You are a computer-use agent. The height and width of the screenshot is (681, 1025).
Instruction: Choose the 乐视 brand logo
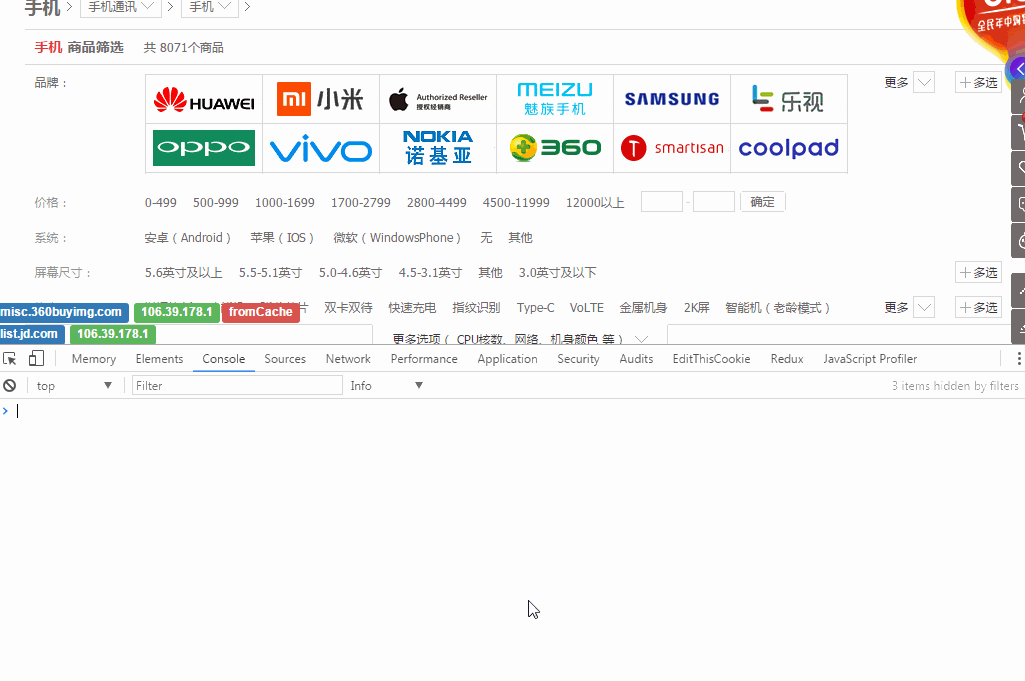click(789, 99)
